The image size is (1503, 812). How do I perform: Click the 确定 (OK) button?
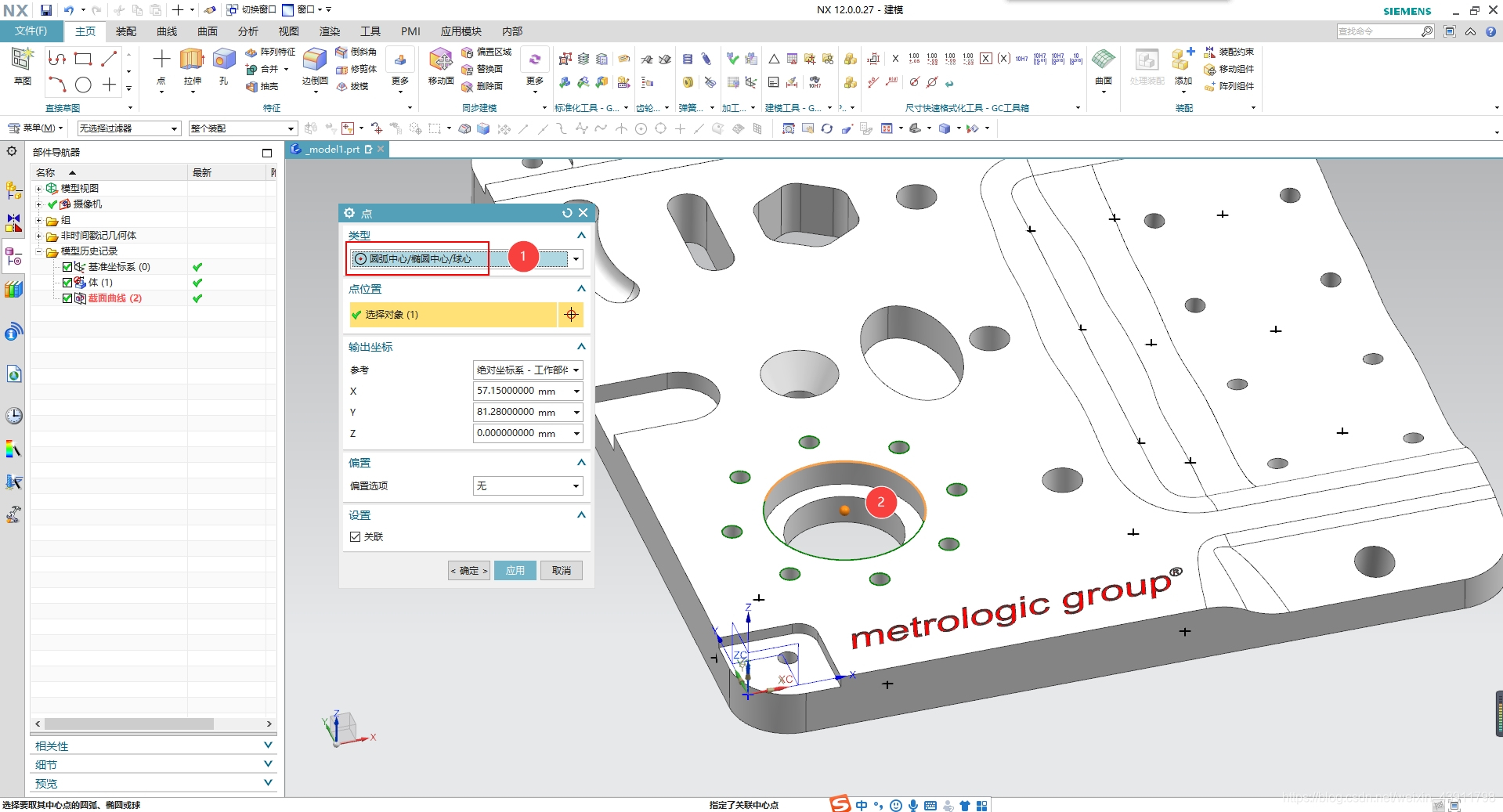(469, 571)
